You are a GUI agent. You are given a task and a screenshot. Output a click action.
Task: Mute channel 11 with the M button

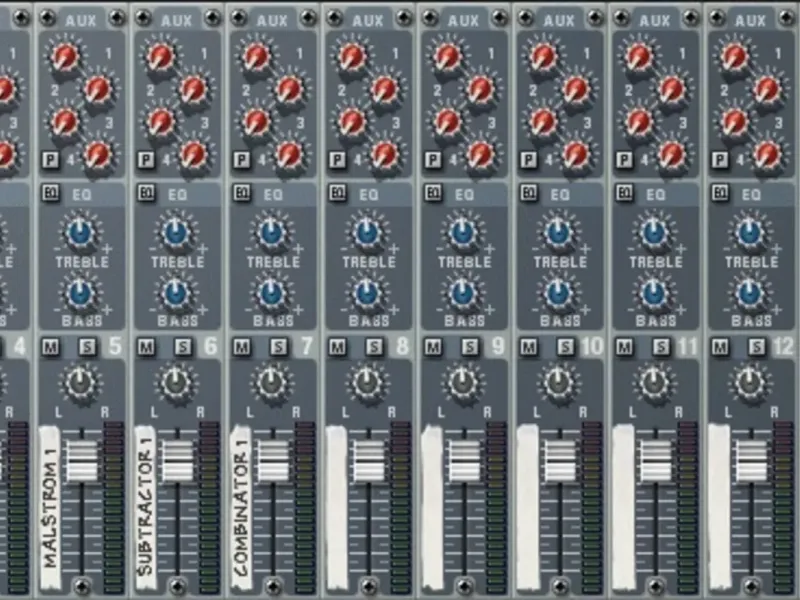click(624, 347)
